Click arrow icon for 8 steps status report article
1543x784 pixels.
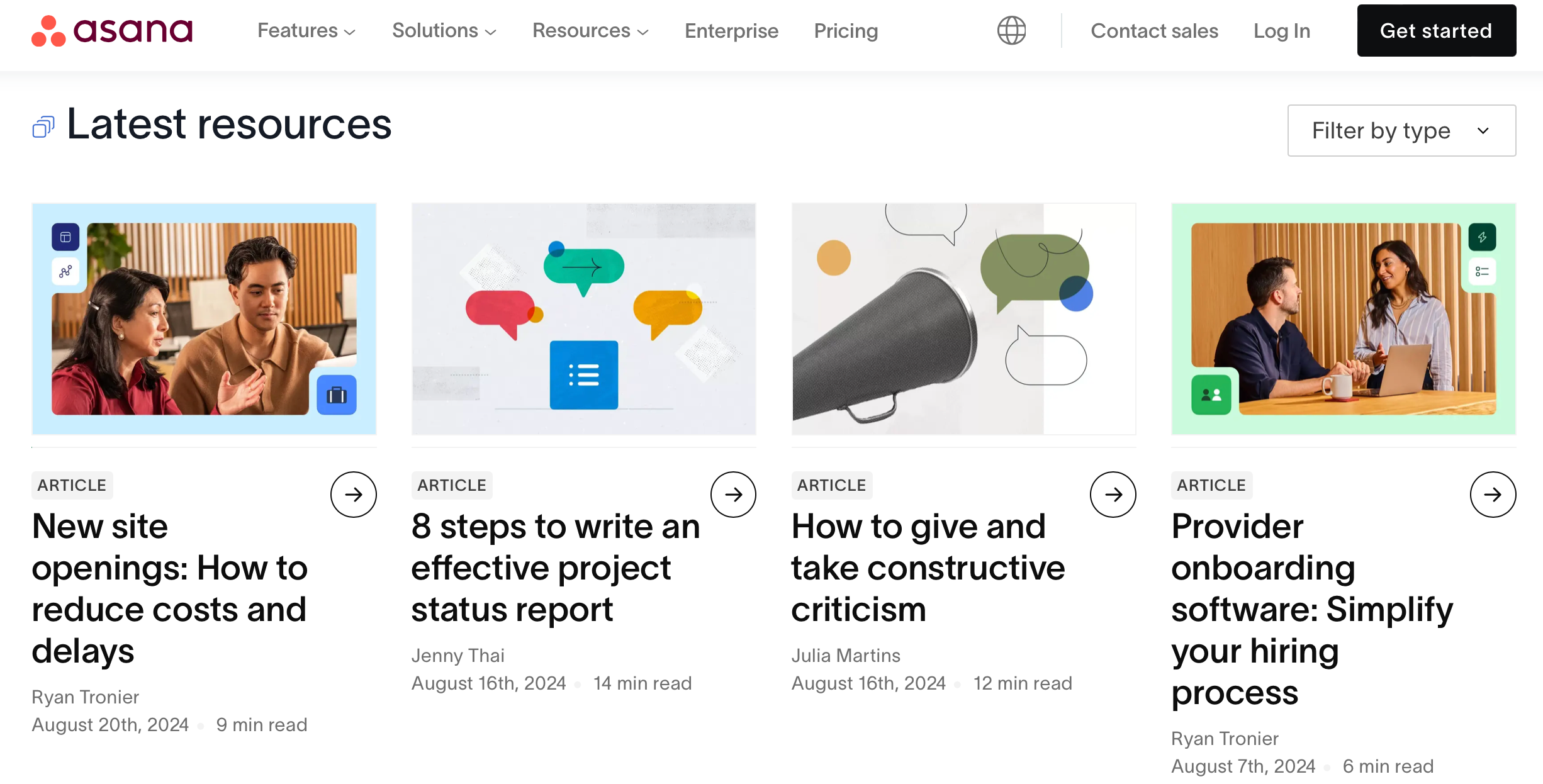point(733,495)
